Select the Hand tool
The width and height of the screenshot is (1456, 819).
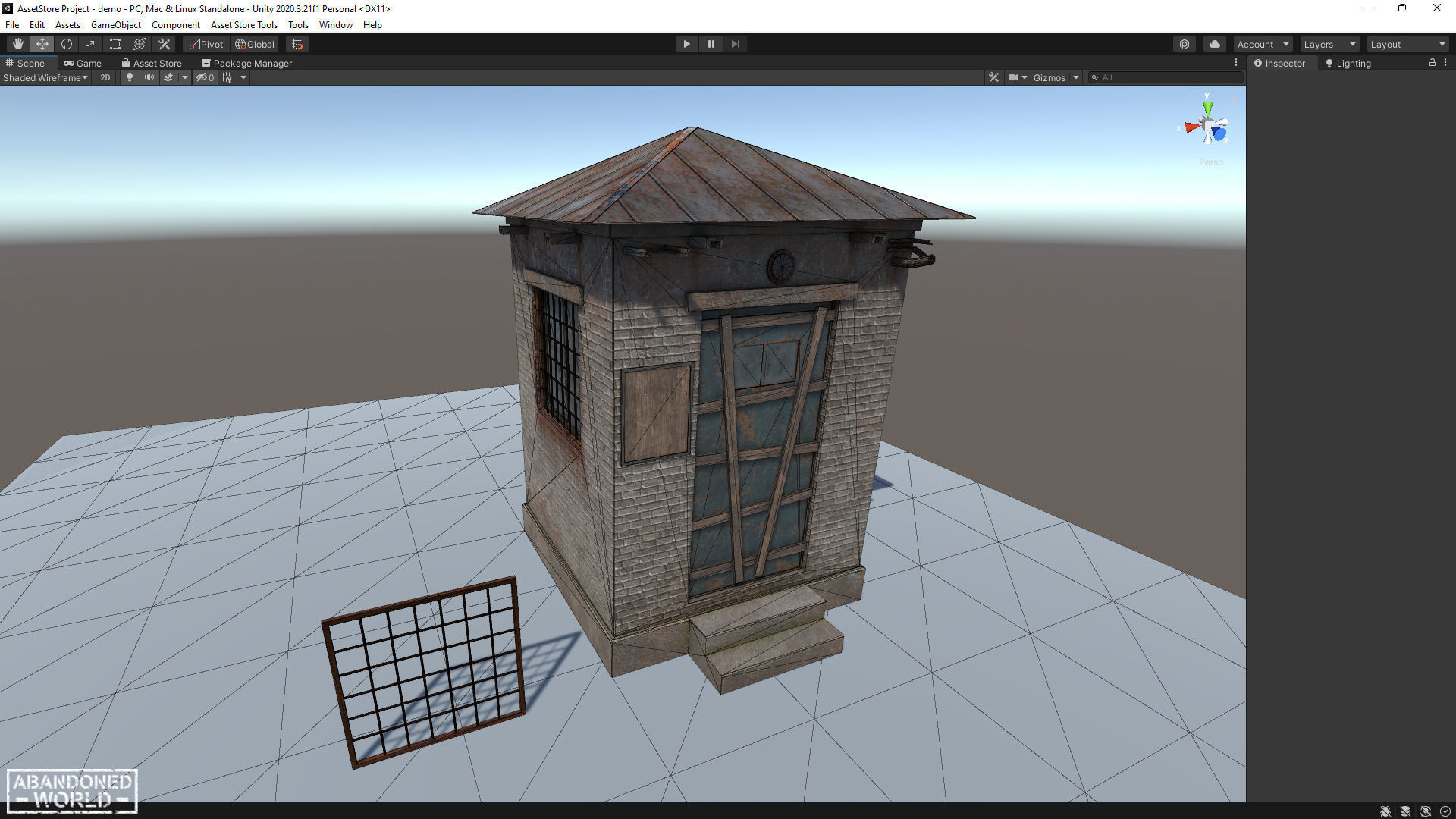tap(17, 44)
